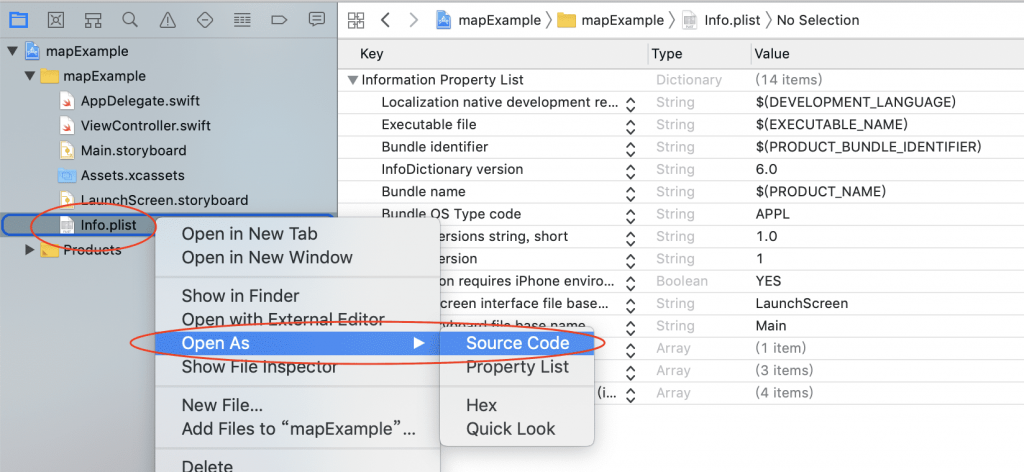Choose Add Files to “mapExample”…

pyautogui.click(x=298, y=429)
